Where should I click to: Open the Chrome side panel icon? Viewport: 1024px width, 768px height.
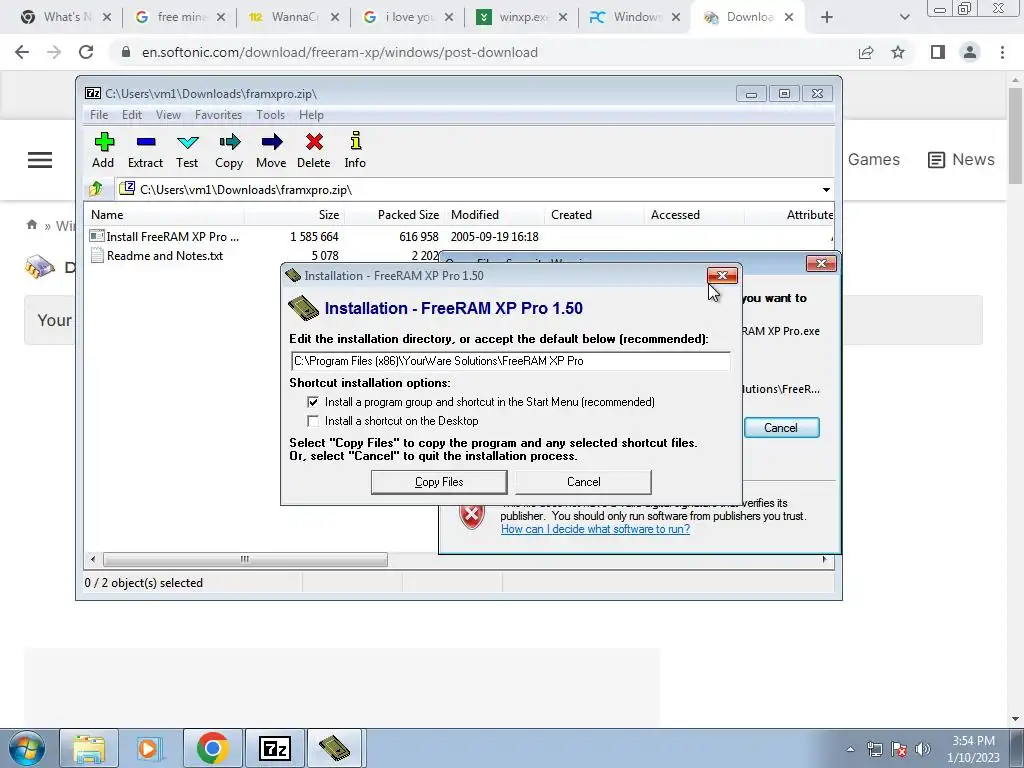(938, 52)
